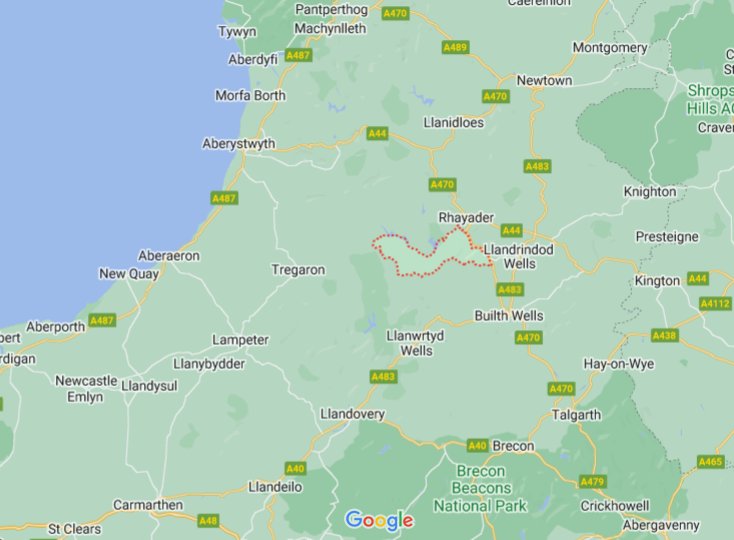The height and width of the screenshot is (540, 734).
Task: Click the Brecon Beacons National Park label
Action: [480, 489]
